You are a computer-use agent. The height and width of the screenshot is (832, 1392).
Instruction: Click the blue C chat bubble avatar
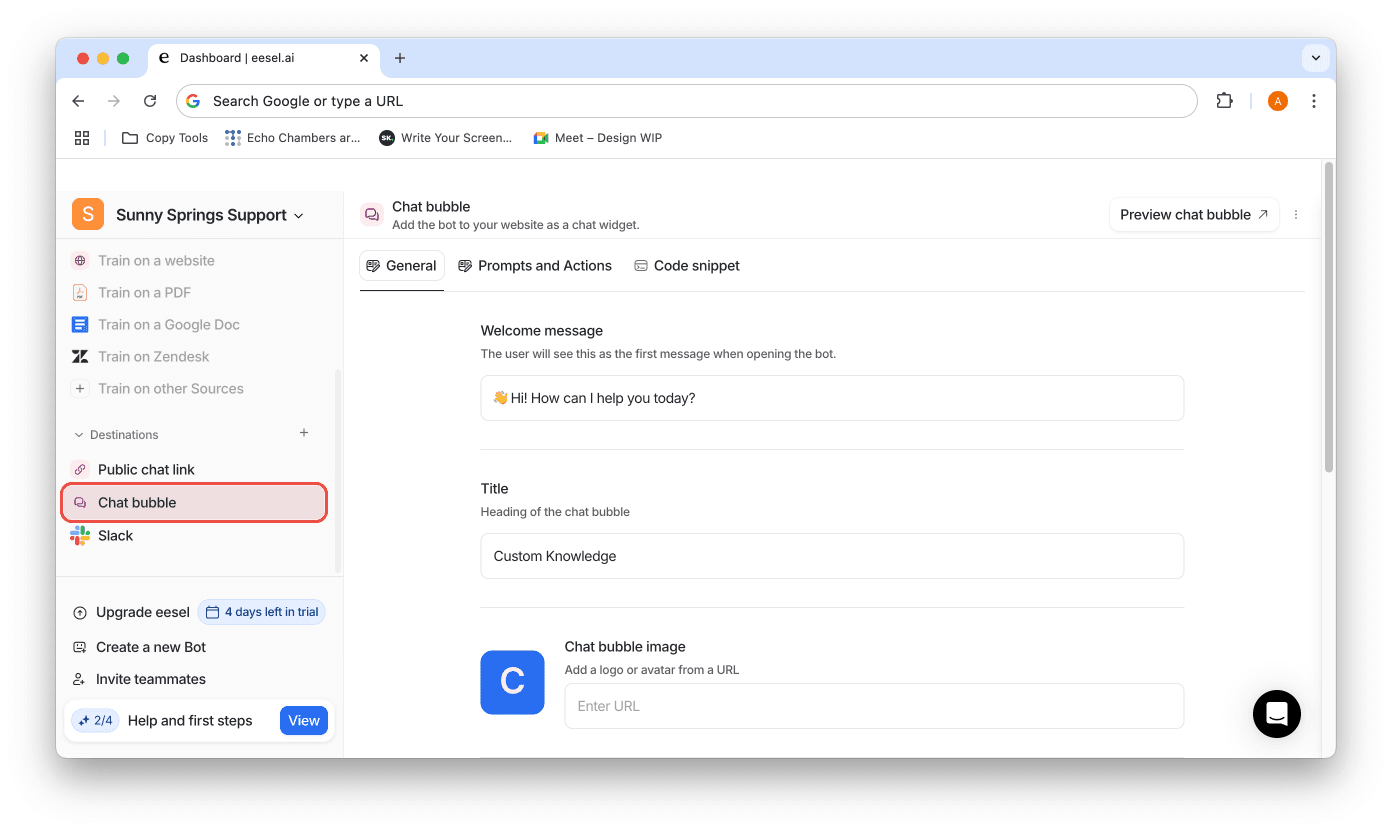tap(512, 682)
